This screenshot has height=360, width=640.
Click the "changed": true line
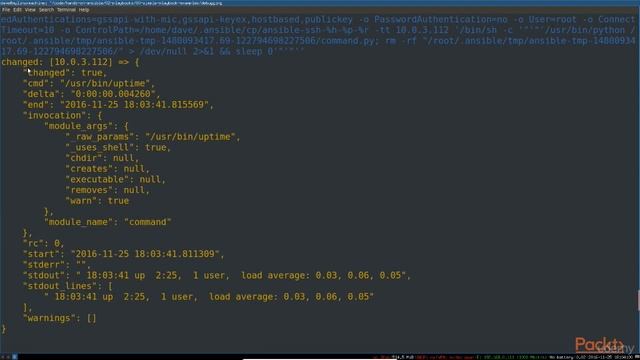tap(65, 73)
